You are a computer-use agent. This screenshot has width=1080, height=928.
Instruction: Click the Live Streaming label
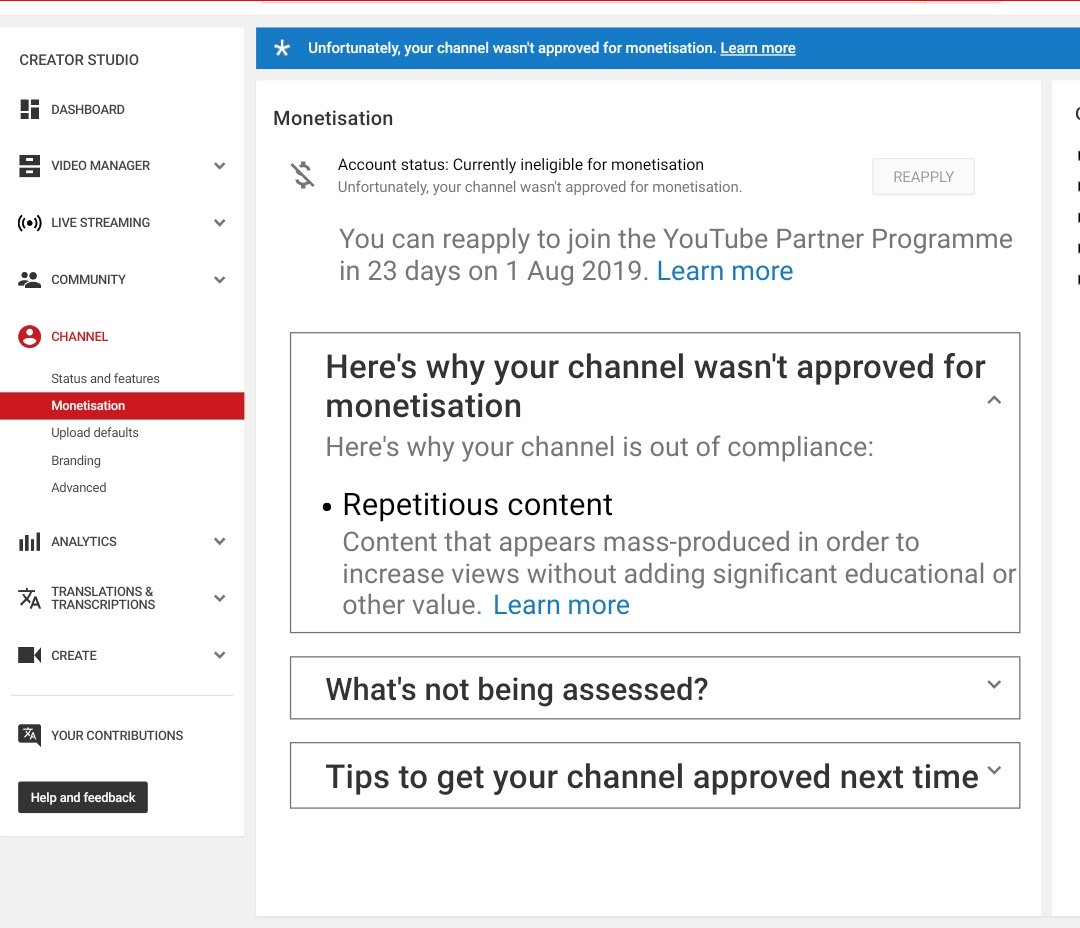pyautogui.click(x=101, y=223)
